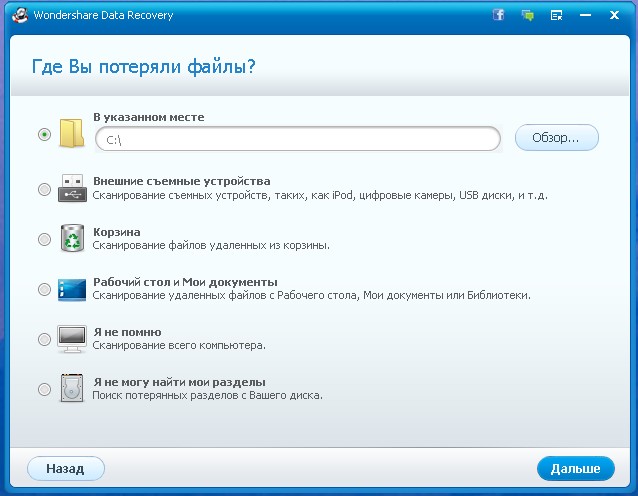Select the 'Внешние съемные устройства' radio button
Image resolution: width=638 pixels, height=496 pixels.
point(44,189)
